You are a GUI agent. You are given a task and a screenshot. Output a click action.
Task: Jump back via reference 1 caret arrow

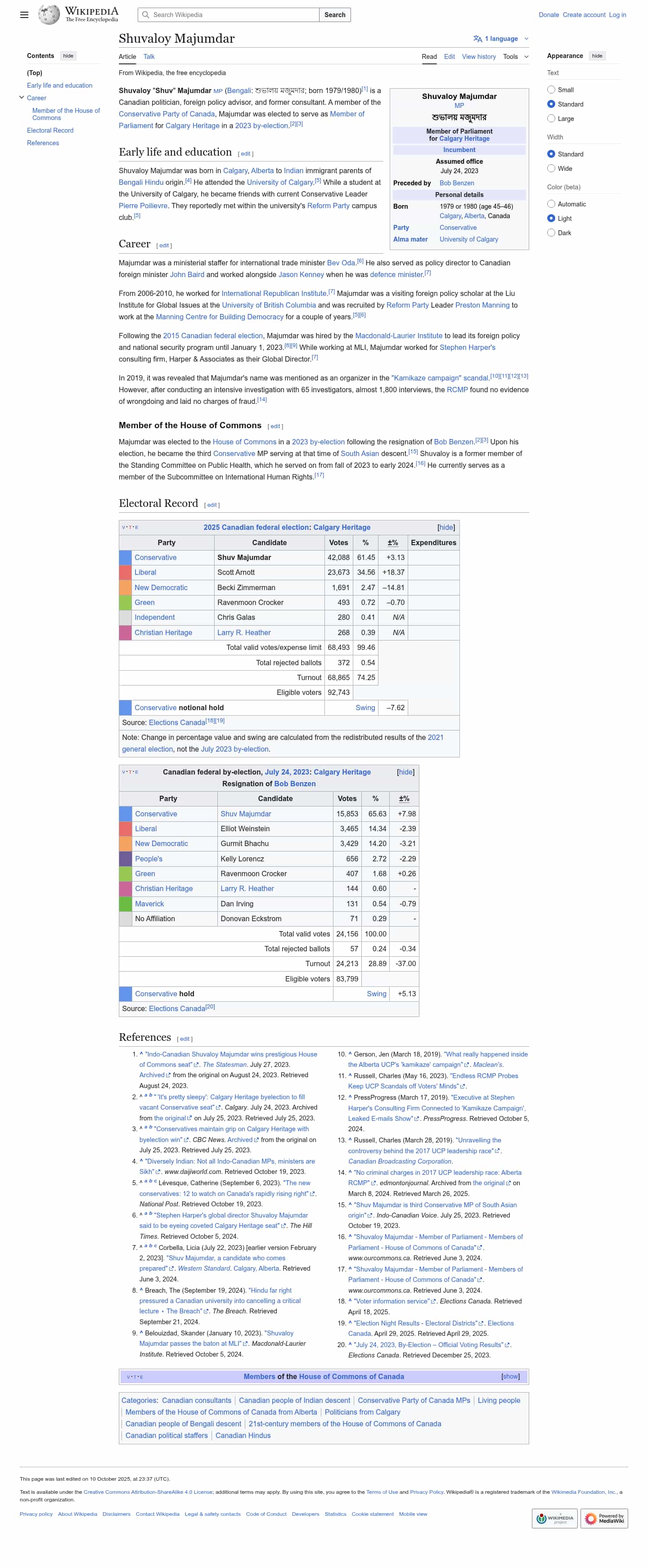[141, 1054]
